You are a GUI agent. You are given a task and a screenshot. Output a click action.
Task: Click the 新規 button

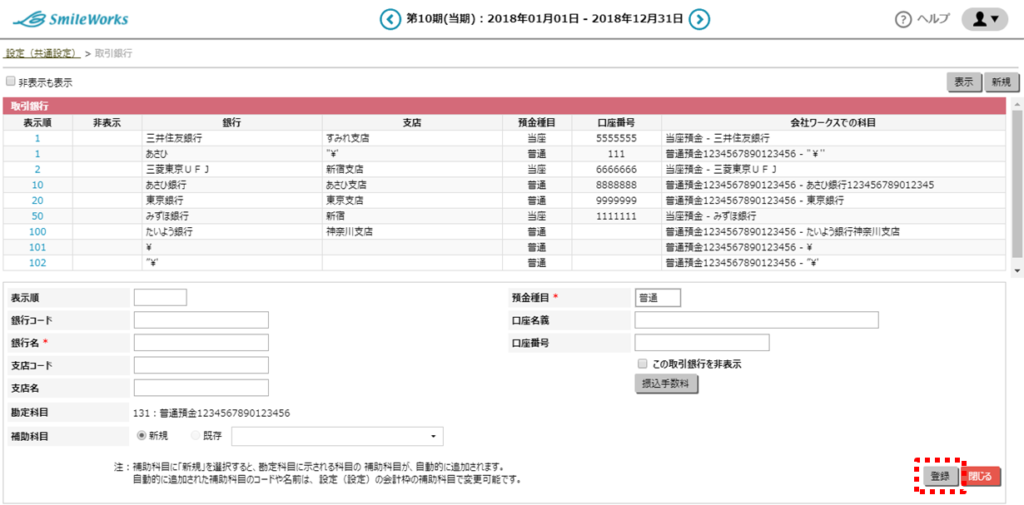point(1001,82)
